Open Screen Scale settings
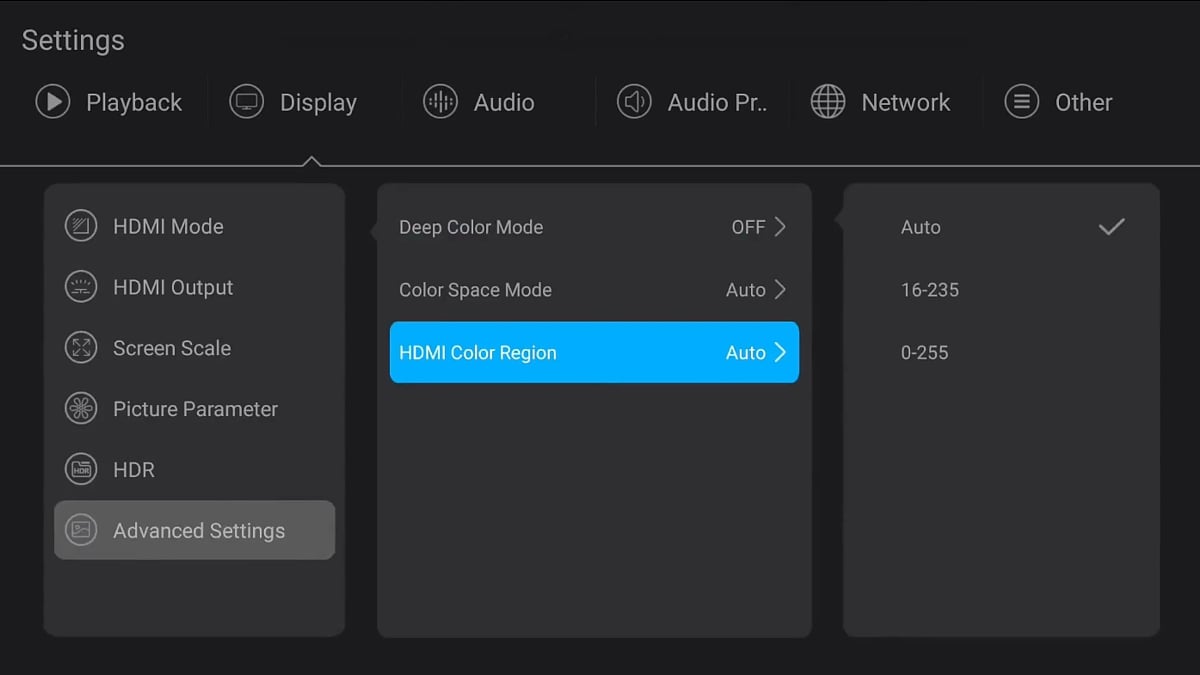The width and height of the screenshot is (1200, 675). (172, 348)
